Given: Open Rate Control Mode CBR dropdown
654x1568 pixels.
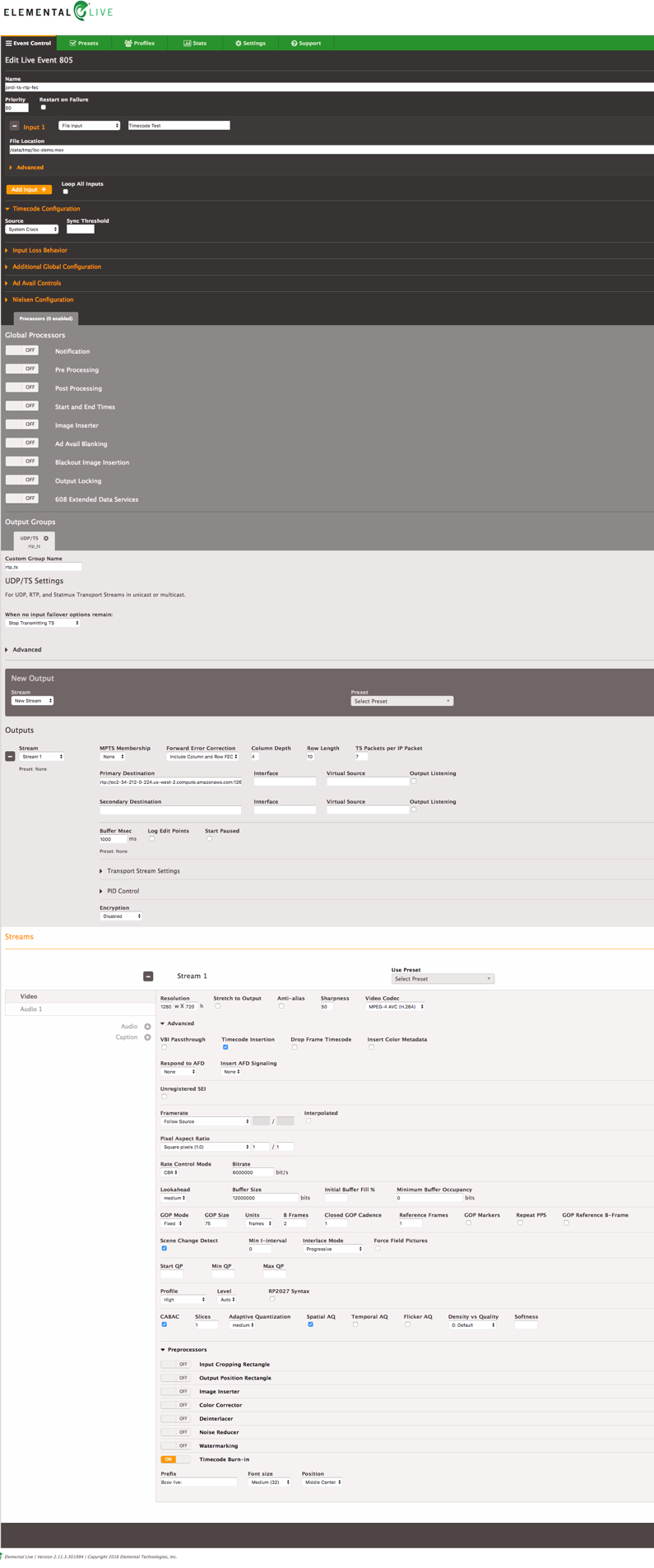Looking at the screenshot, I should click(x=170, y=1172).
